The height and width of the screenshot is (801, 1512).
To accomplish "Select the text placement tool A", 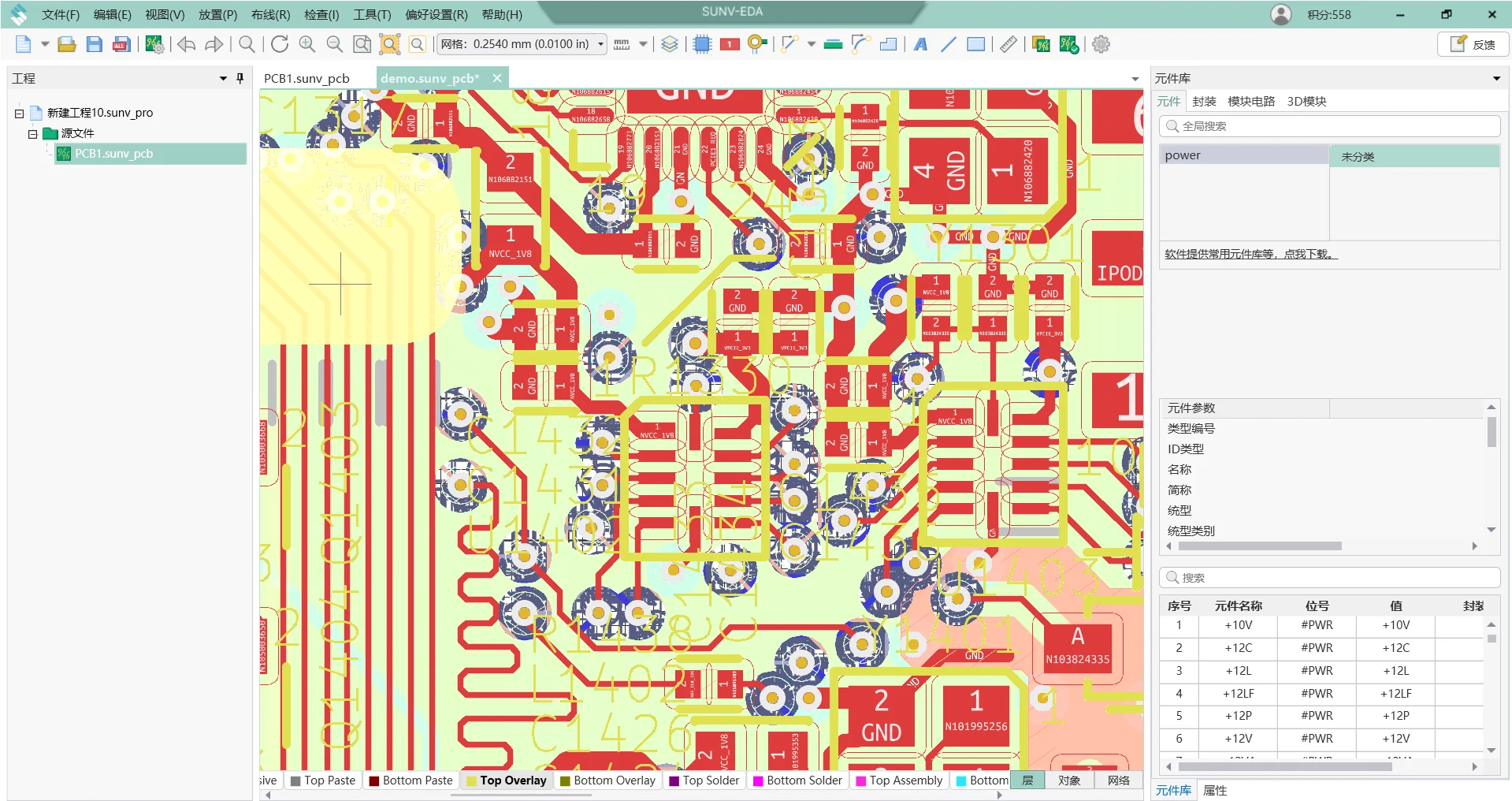I will 920,44.
